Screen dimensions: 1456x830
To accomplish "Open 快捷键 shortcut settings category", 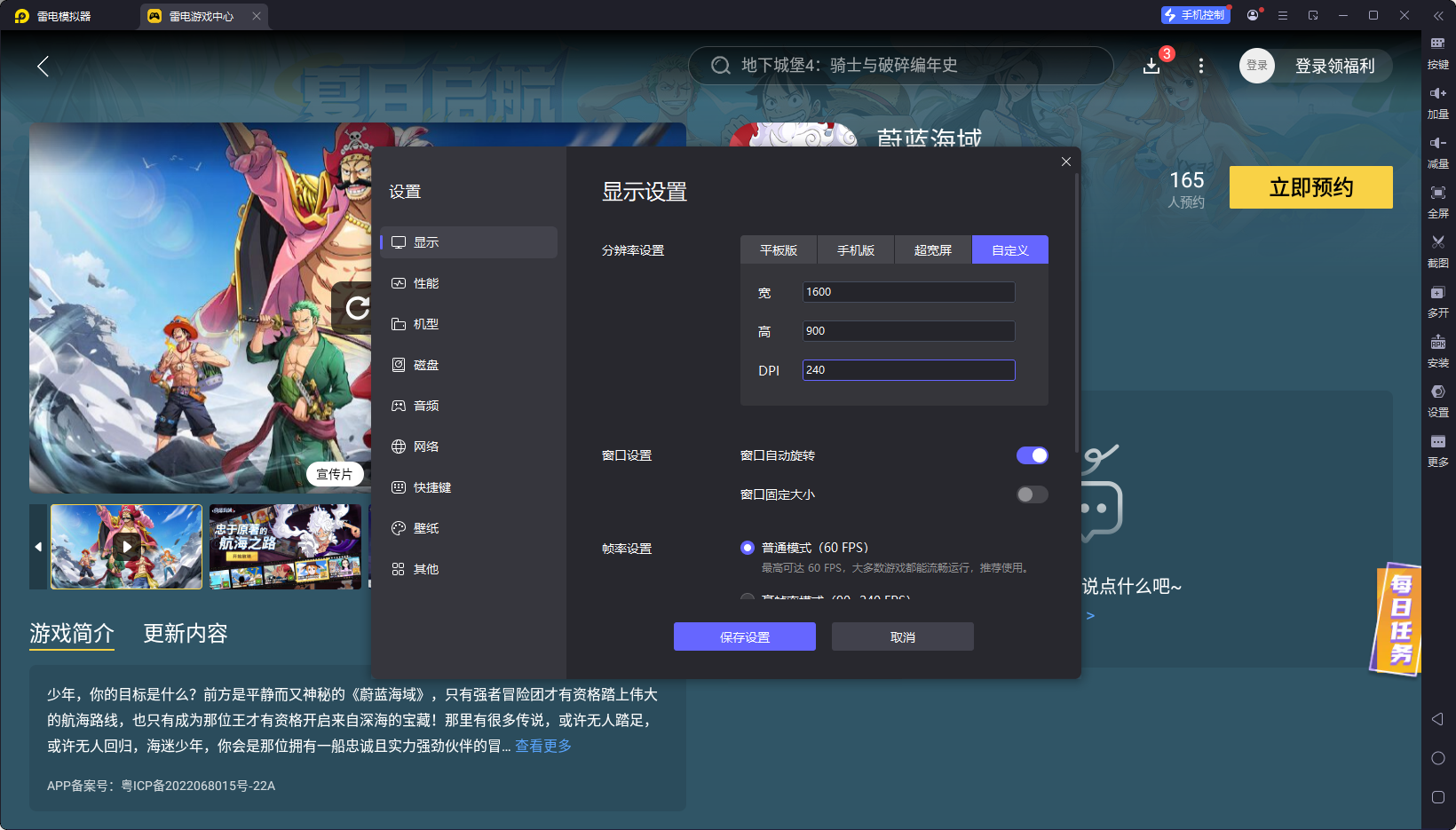I will pyautogui.click(x=469, y=487).
